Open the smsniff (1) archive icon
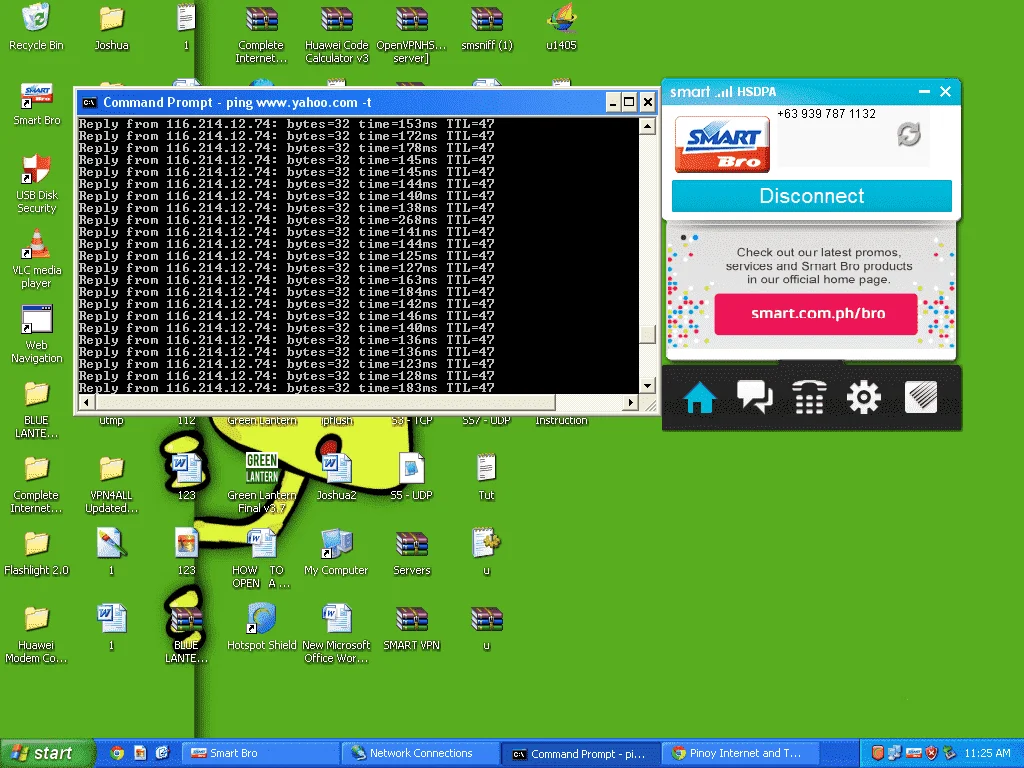Screen dimensions: 1024x768 (x=487, y=26)
